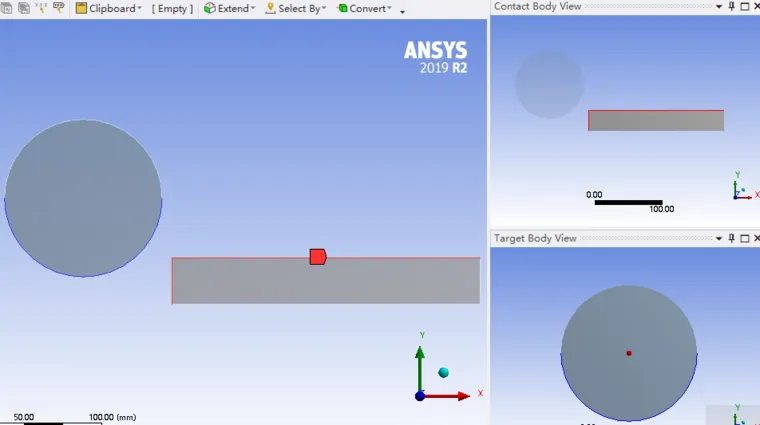The width and height of the screenshot is (760, 425).
Task: Click the faded circle in Contact Body View
Action: (x=549, y=85)
